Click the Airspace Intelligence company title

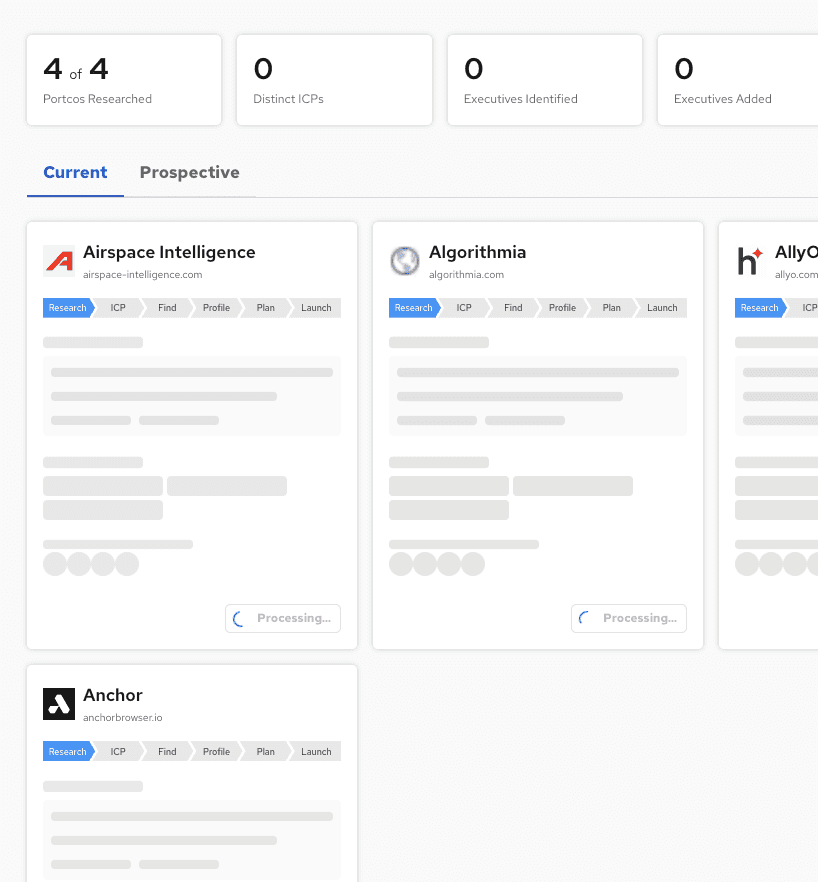click(x=169, y=252)
